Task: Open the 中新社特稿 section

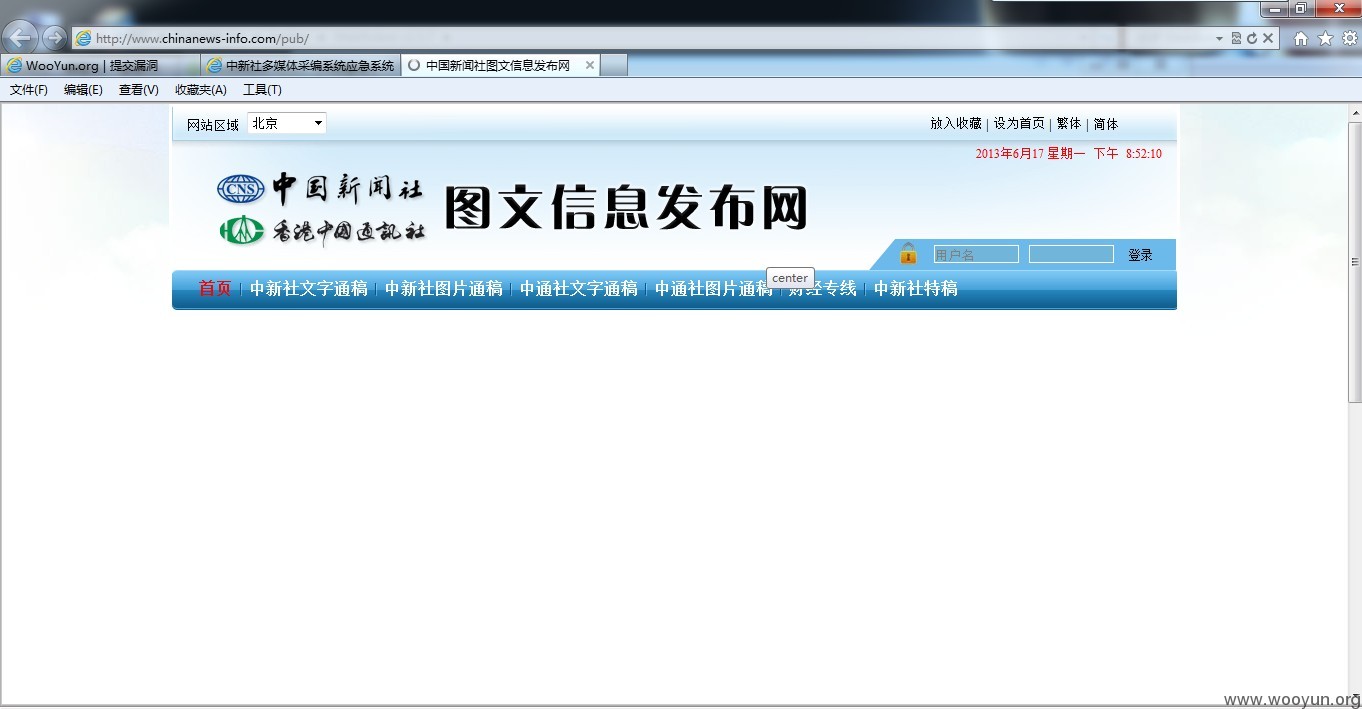Action: click(x=916, y=289)
